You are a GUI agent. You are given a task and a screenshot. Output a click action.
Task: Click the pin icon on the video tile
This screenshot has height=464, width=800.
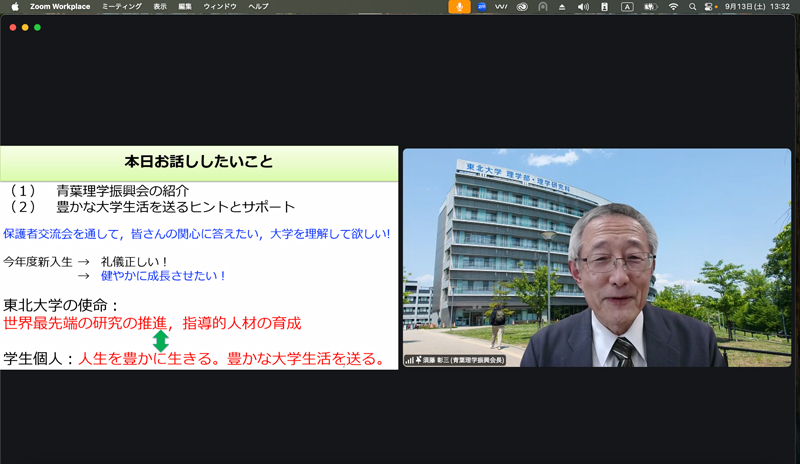click(418, 360)
